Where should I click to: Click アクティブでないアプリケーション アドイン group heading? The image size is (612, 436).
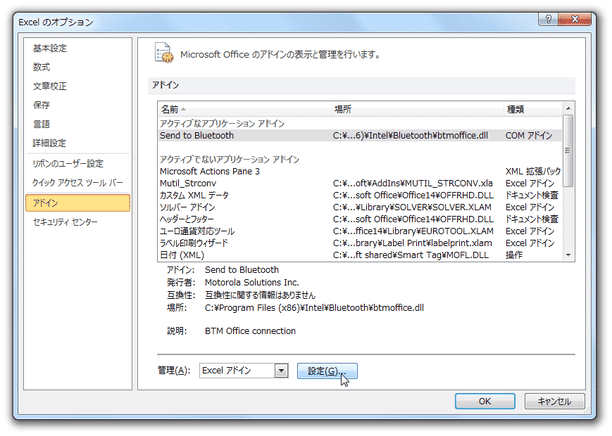coord(230,159)
